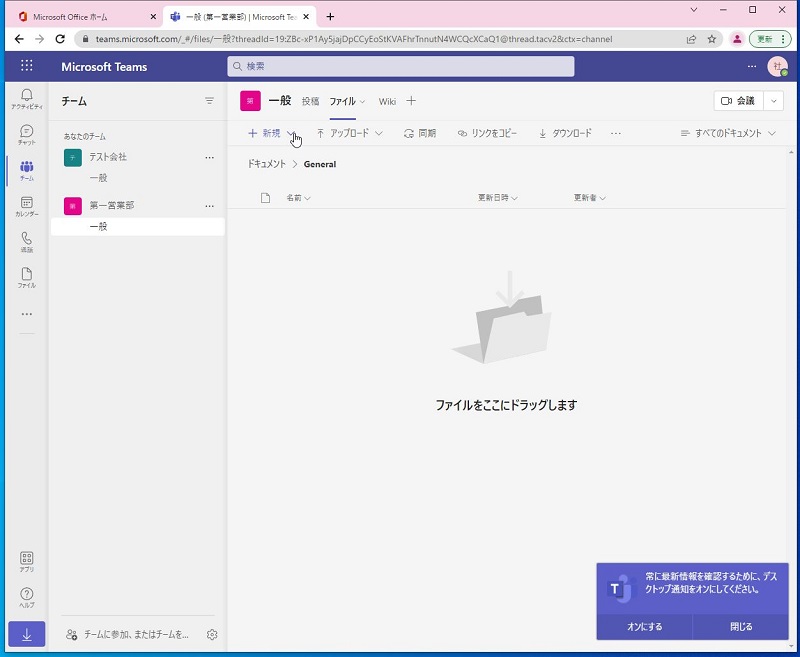This screenshot has height=657, width=800.
Task: Open the Chrome profile icon
Action: click(737, 39)
